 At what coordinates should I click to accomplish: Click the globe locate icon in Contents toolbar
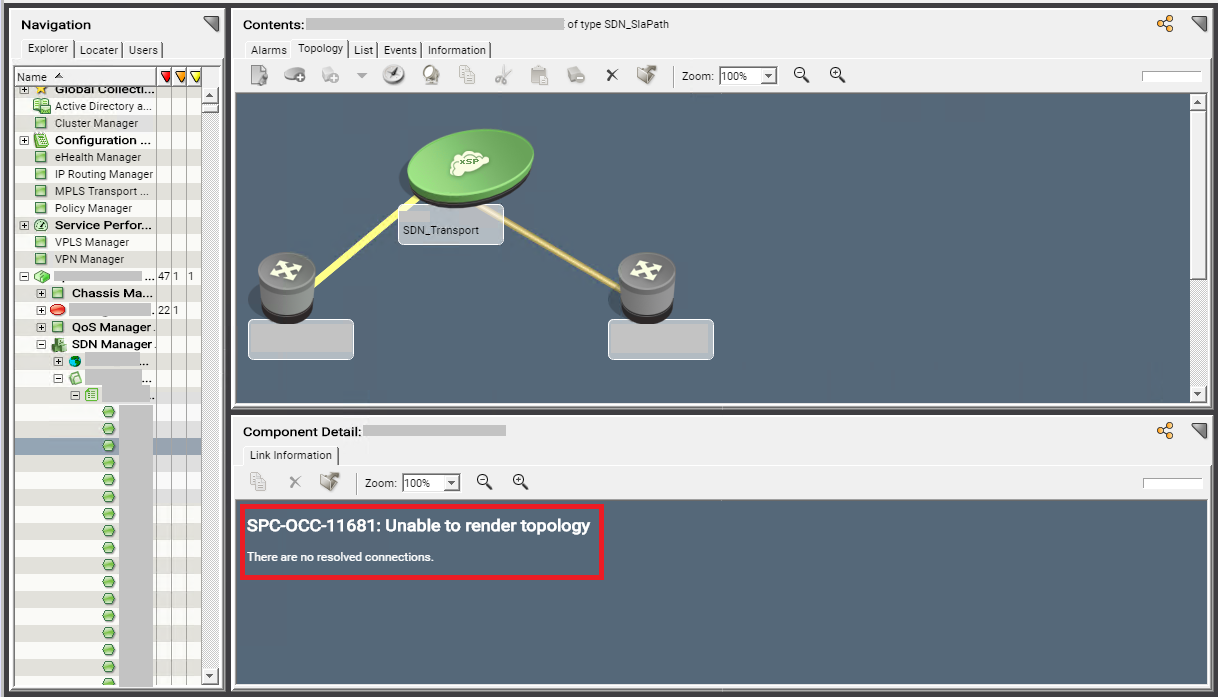pos(431,75)
